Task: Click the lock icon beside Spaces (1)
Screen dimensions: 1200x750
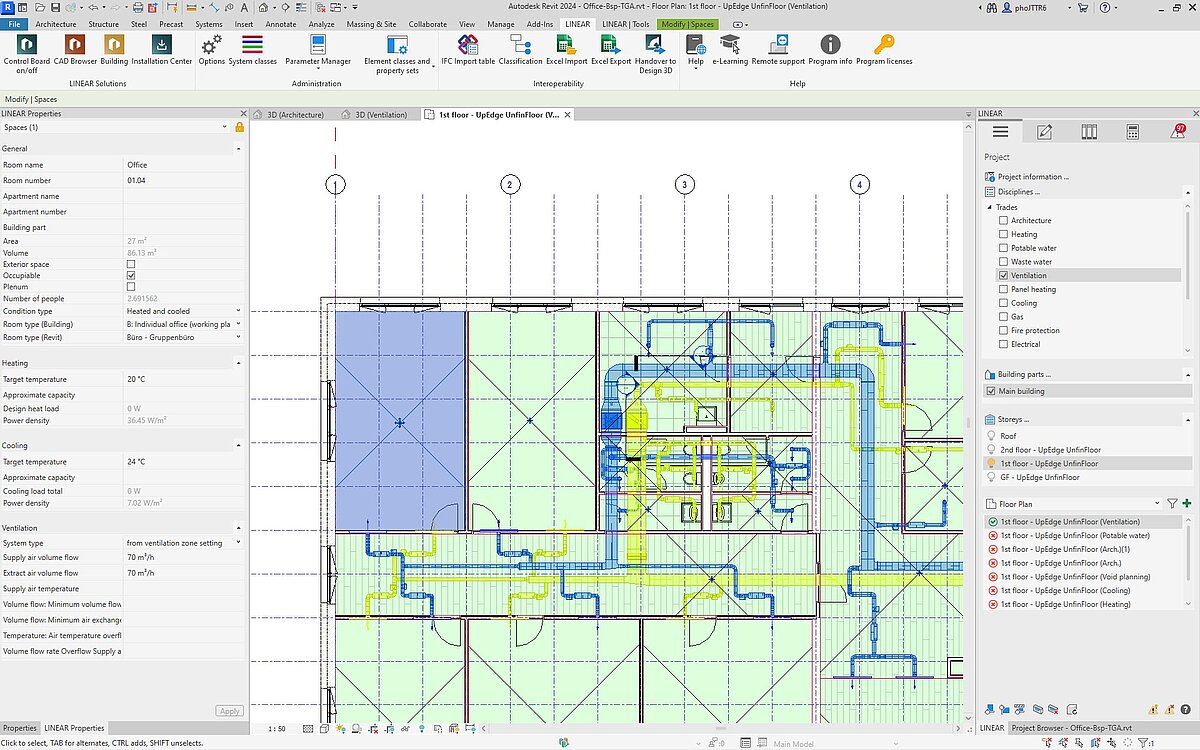Action: point(239,127)
